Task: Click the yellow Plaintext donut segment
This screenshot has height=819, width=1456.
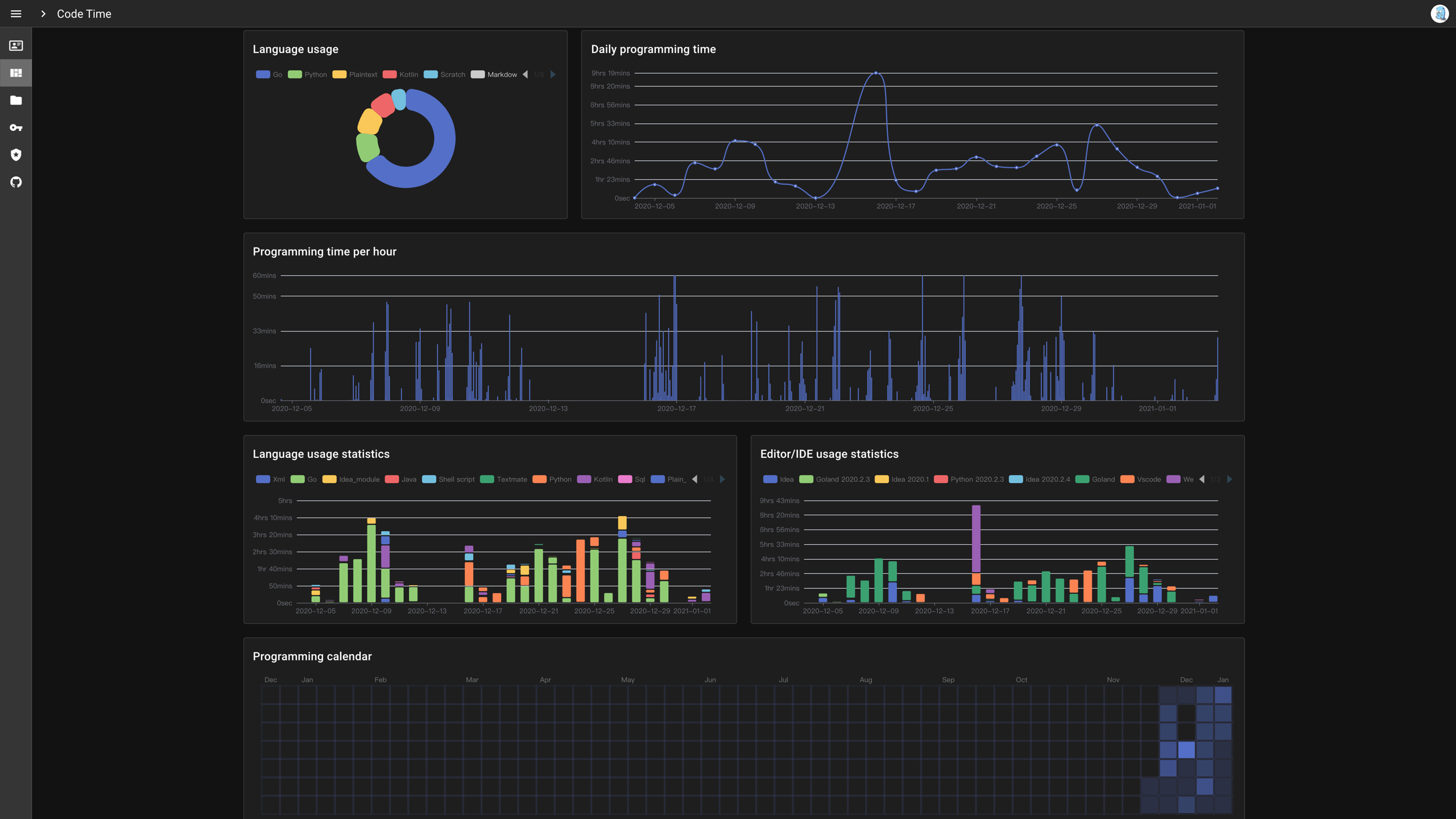Action: (x=370, y=121)
